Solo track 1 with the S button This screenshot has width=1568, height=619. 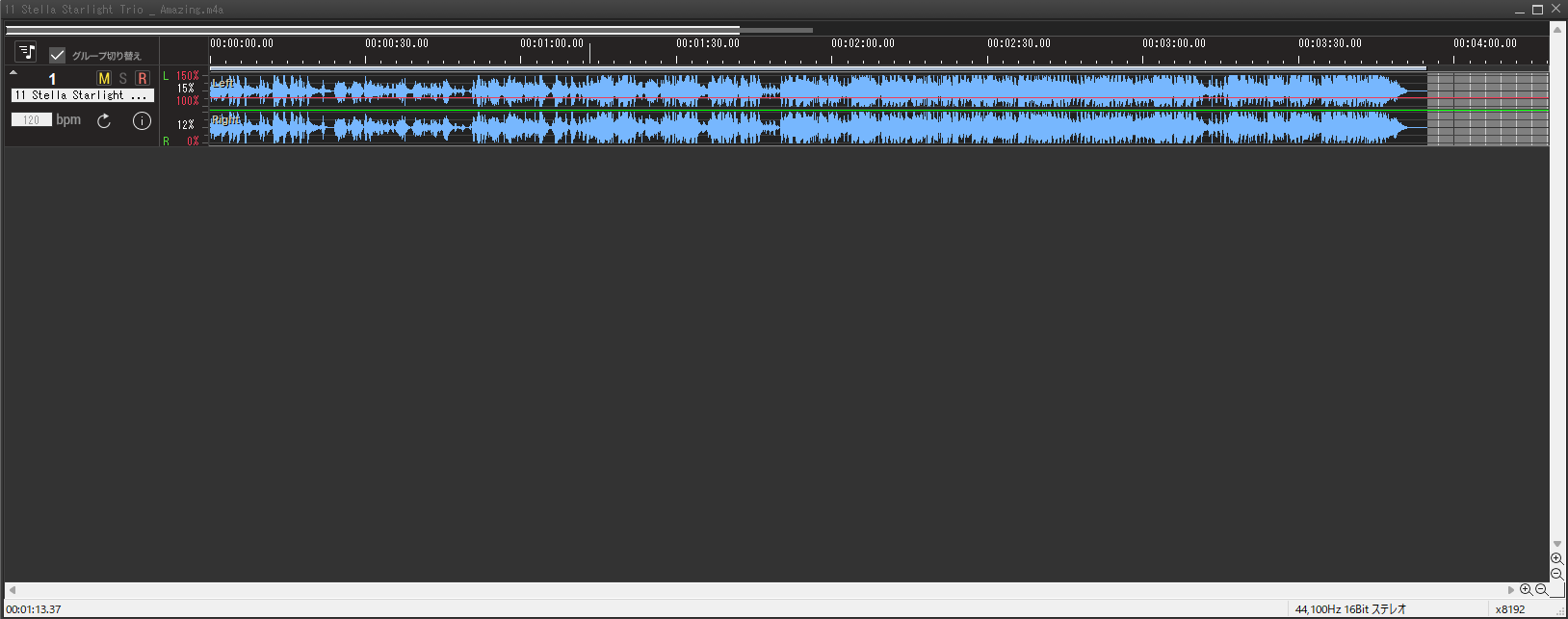coord(123,78)
